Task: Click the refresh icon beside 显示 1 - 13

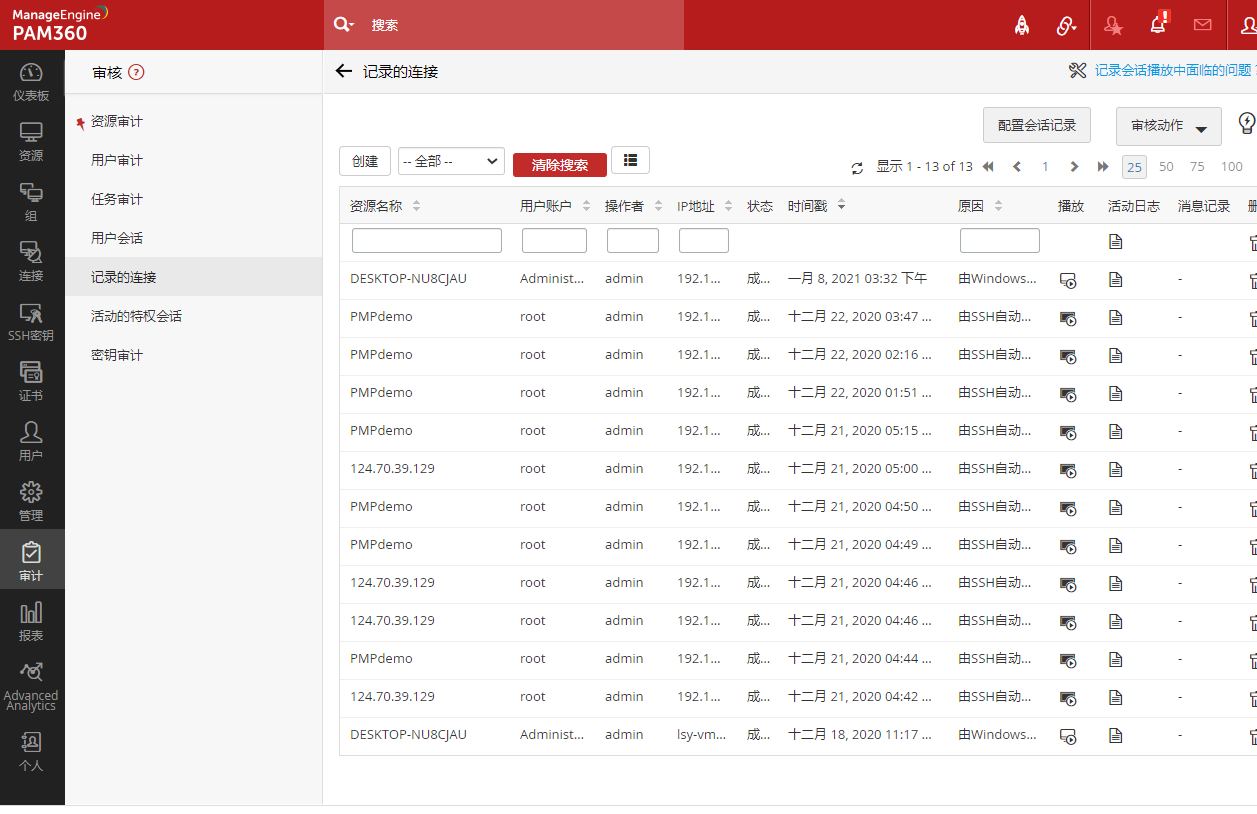Action: 857,168
